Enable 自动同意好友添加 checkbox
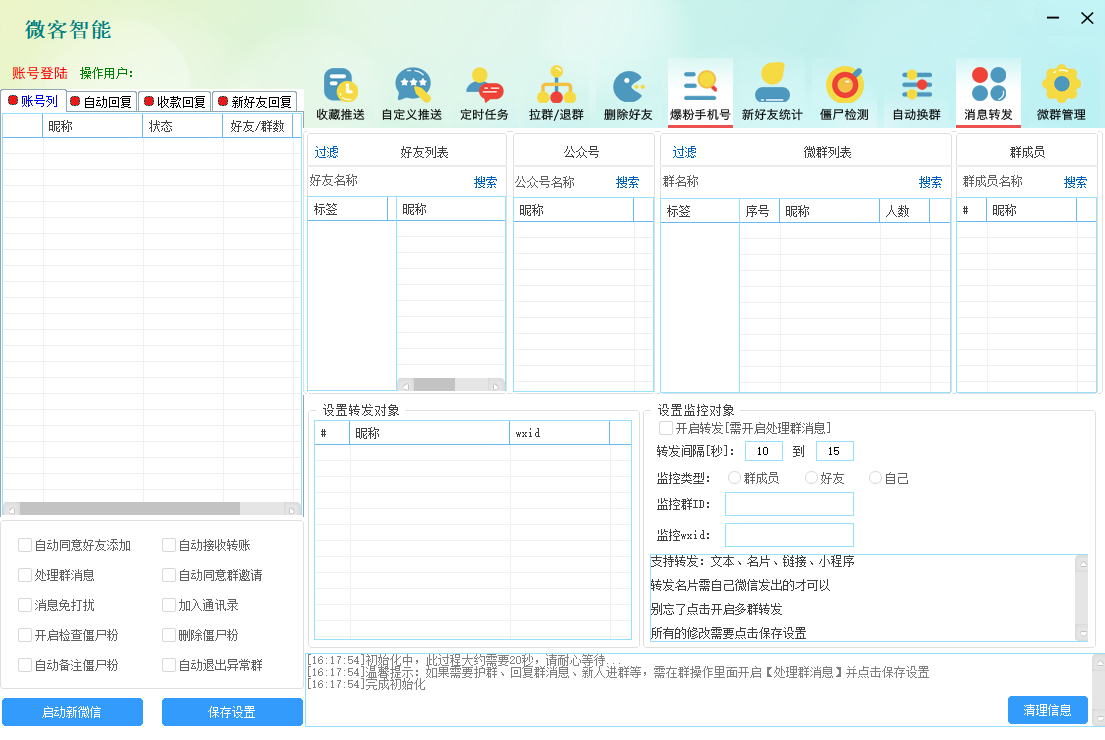This screenshot has height=740, width=1105. pyautogui.click(x=25, y=545)
